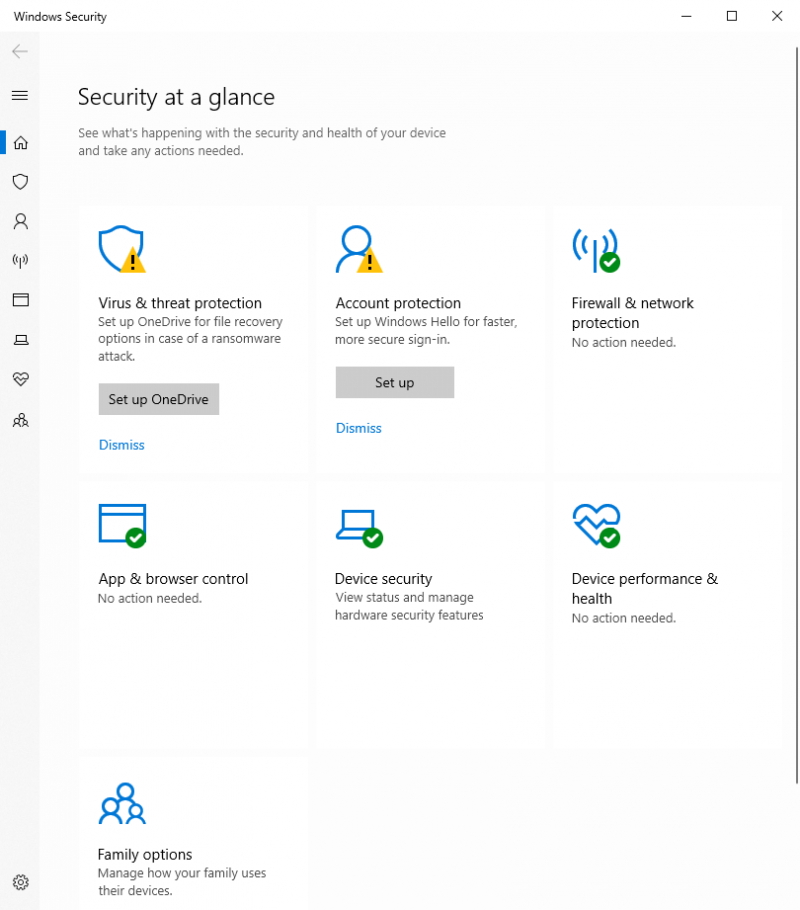Click the Family options people tile icon
800x910 pixels.
pyautogui.click(x=122, y=803)
